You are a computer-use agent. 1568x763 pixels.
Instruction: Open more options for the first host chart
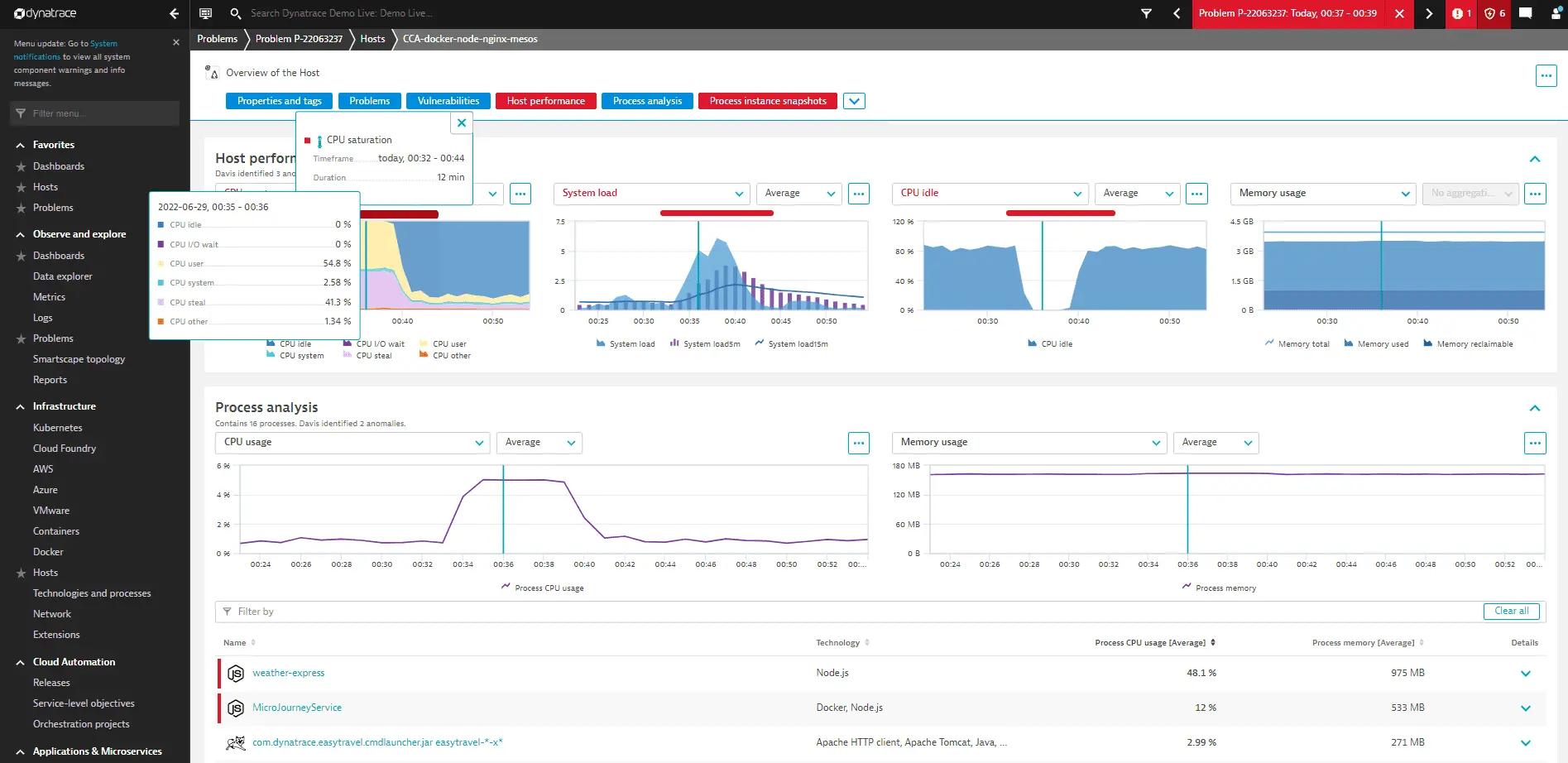(x=520, y=194)
